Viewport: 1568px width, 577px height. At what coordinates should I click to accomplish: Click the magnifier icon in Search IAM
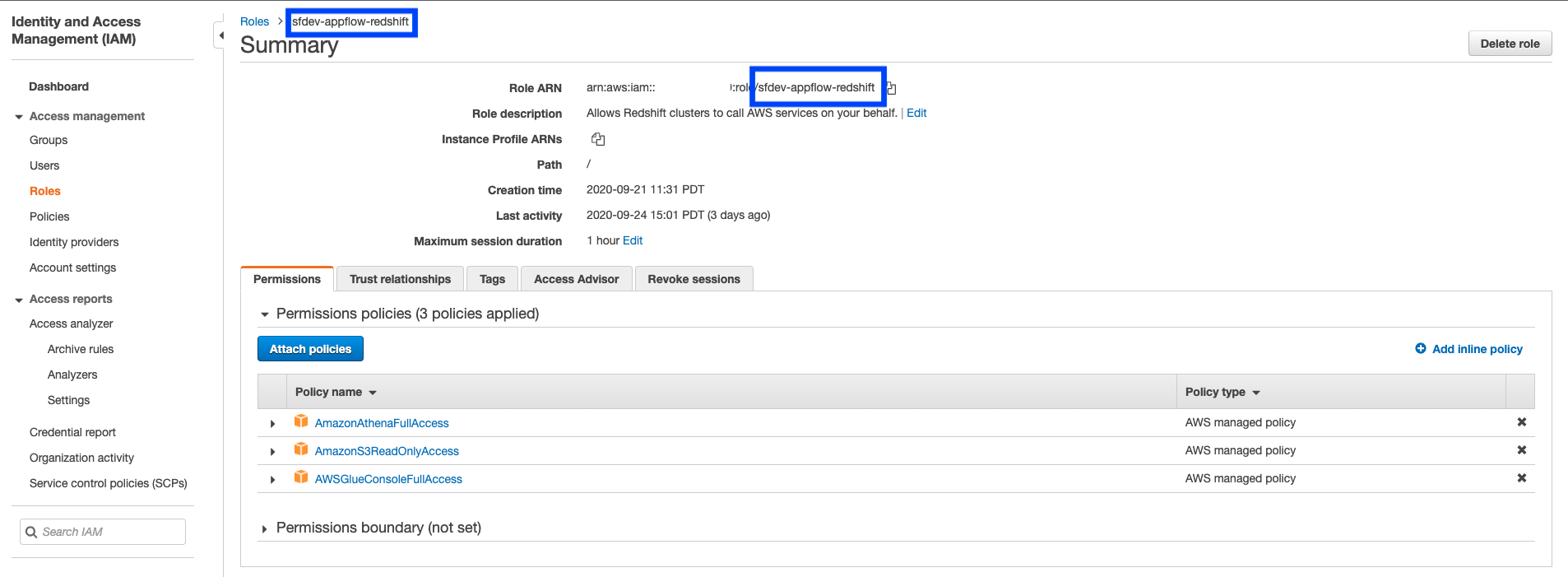31,532
